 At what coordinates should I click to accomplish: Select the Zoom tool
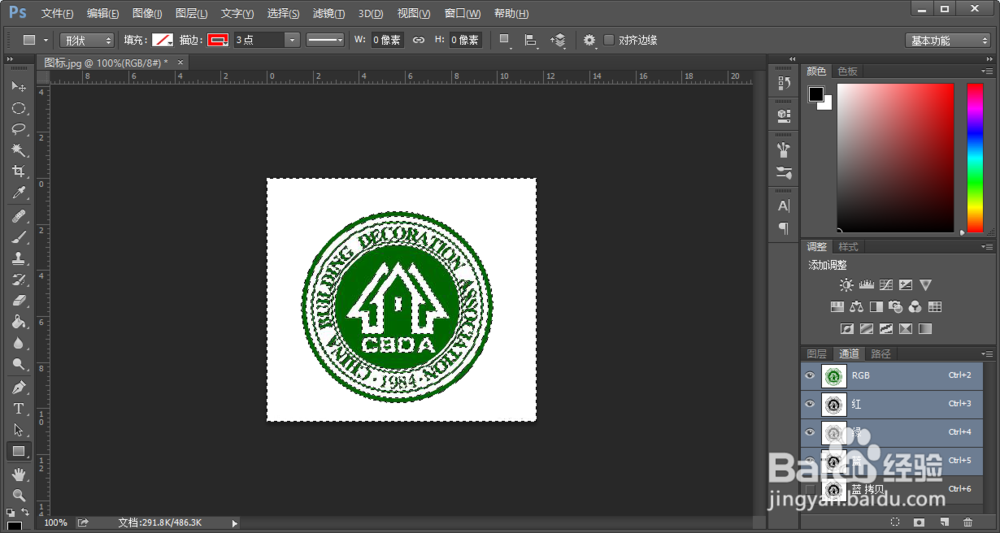[x=18, y=495]
